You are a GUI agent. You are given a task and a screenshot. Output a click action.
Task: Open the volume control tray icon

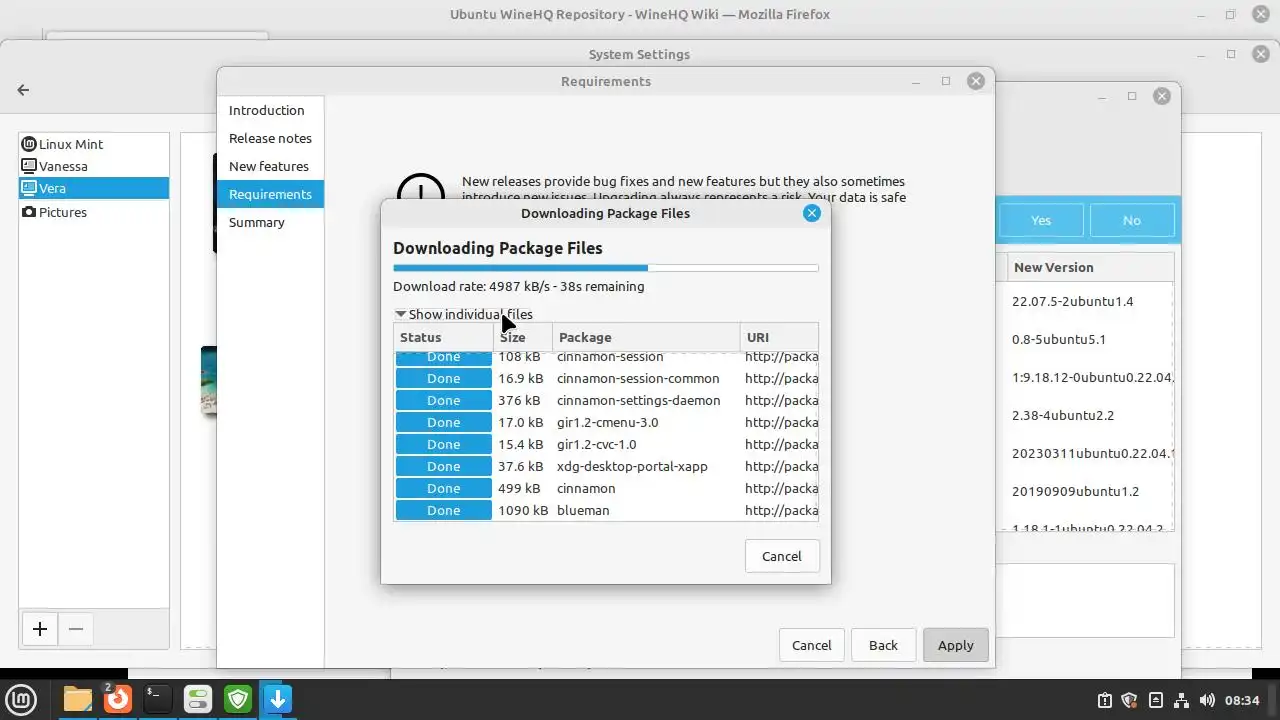1207,700
